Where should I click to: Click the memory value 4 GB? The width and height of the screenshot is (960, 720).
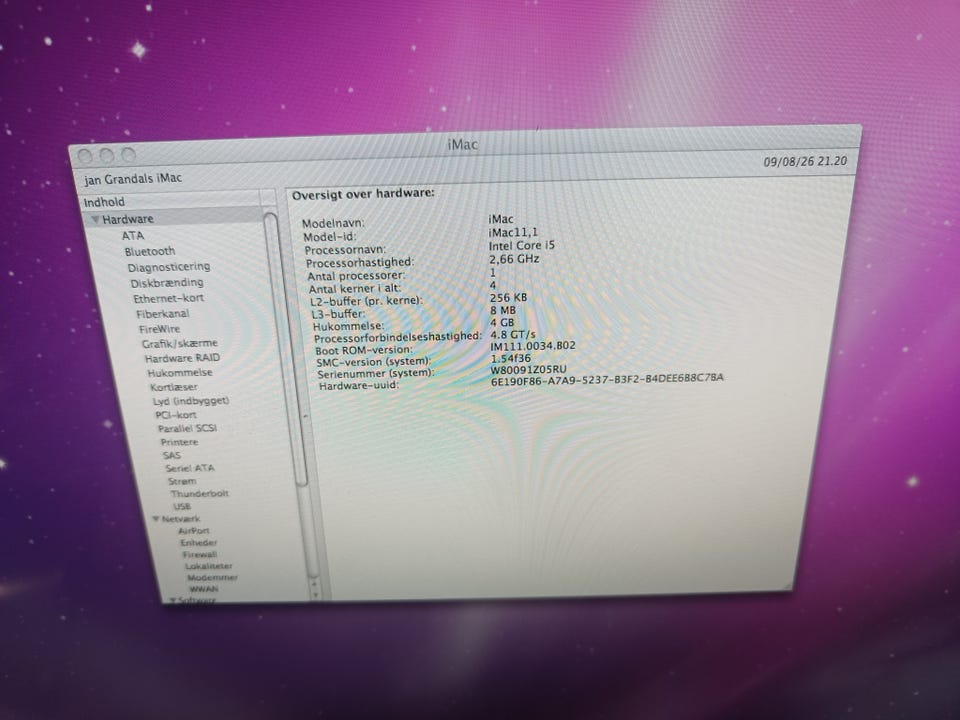point(502,323)
